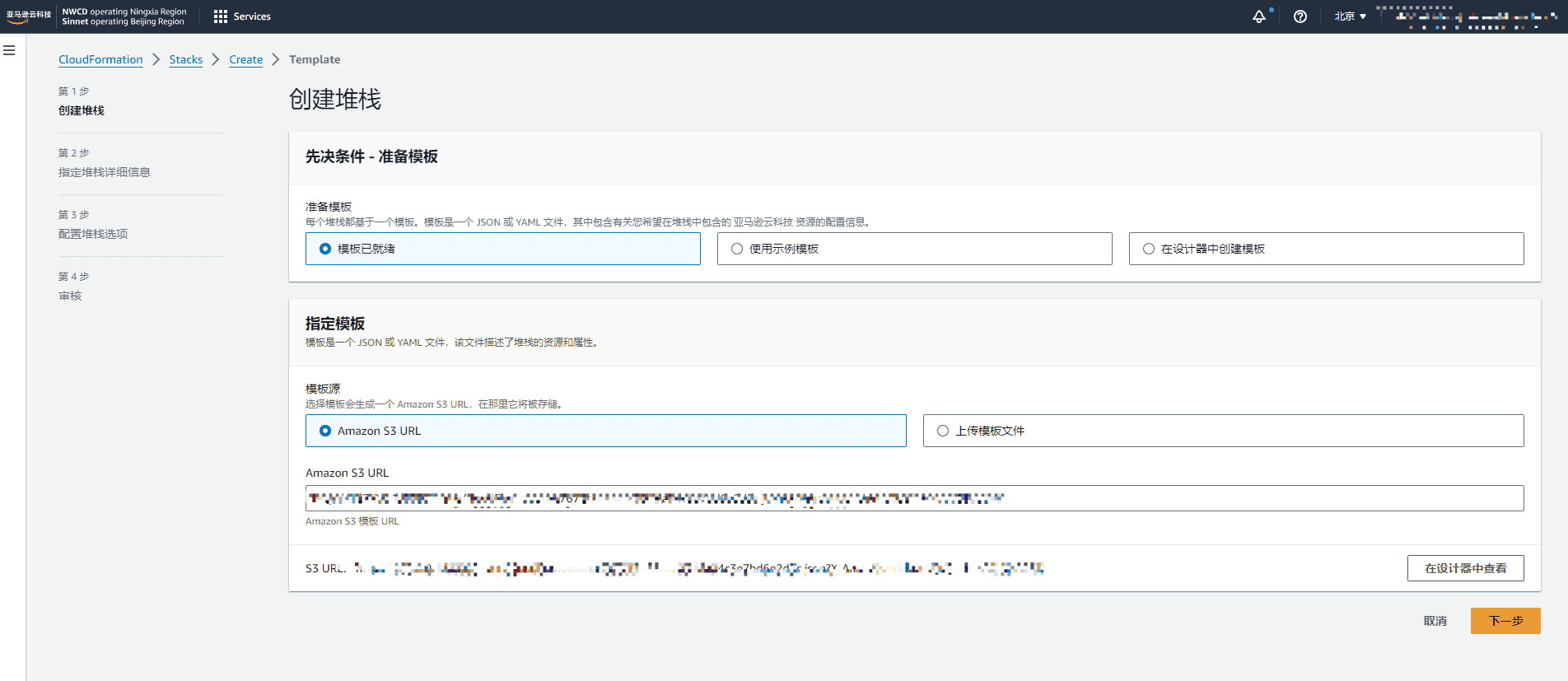1568x681 pixels.
Task: Select step 1 创建堆栈 in sidebar
Action: click(82, 110)
